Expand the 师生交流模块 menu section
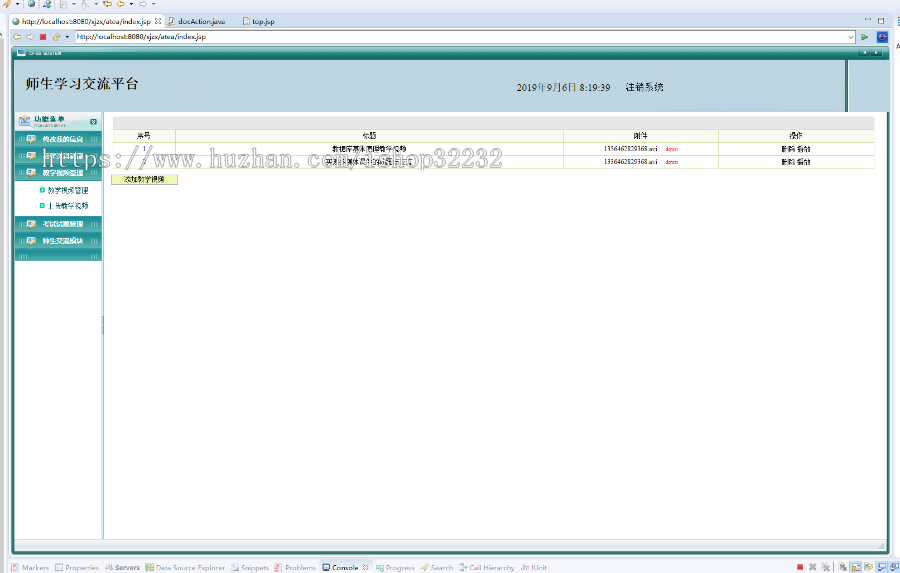 [58, 241]
